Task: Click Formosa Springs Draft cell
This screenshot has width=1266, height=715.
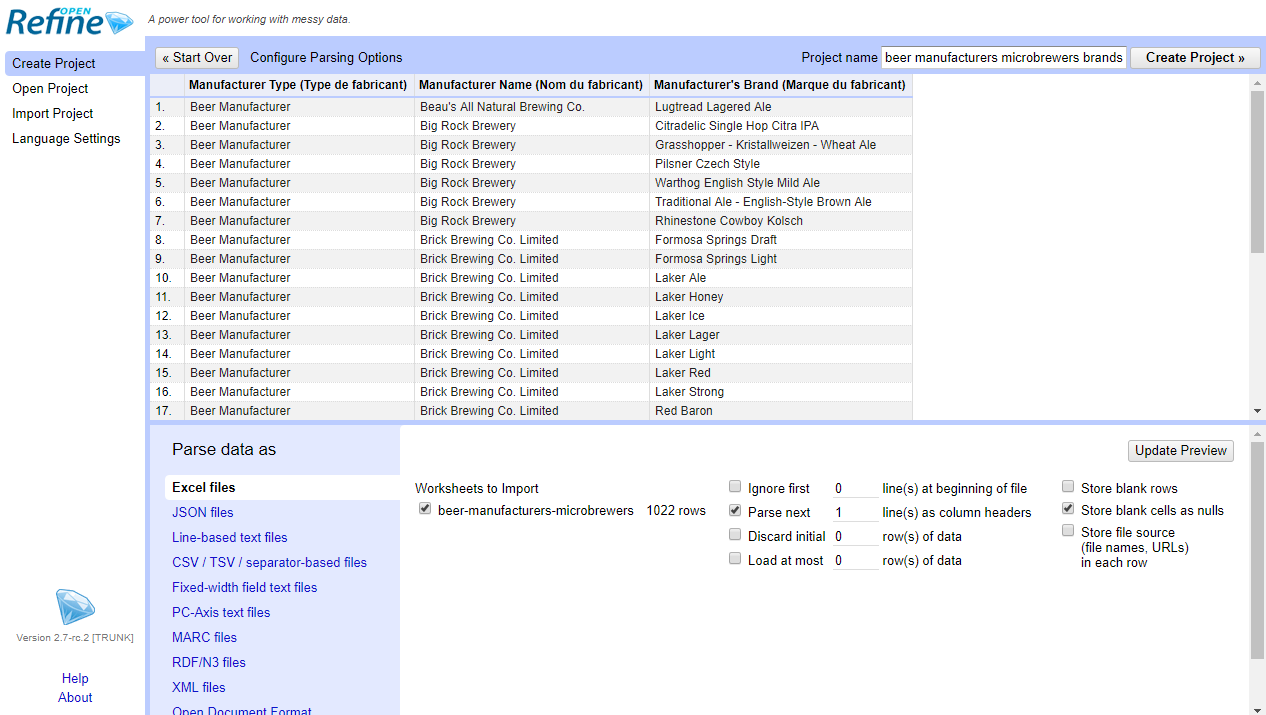Action: click(x=781, y=239)
